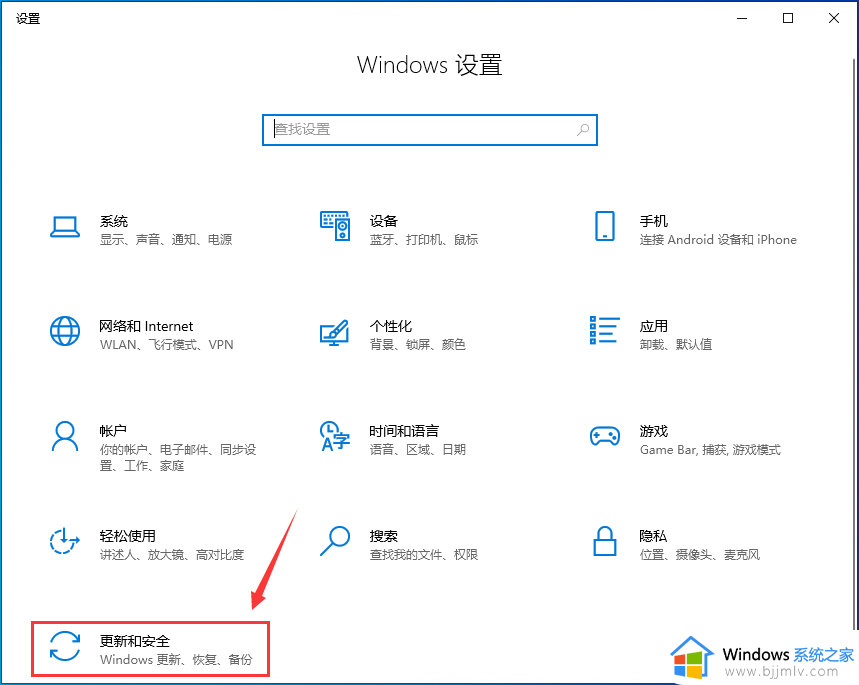The width and height of the screenshot is (859, 685).
Task: Open the 轻松使用 ease of access icon
Action: (x=65, y=541)
